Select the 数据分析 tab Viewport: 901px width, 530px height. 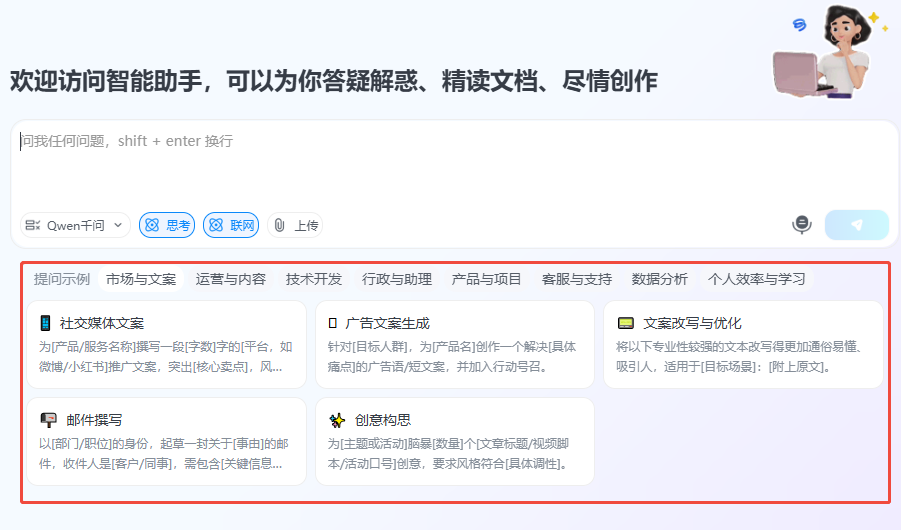[x=660, y=279]
